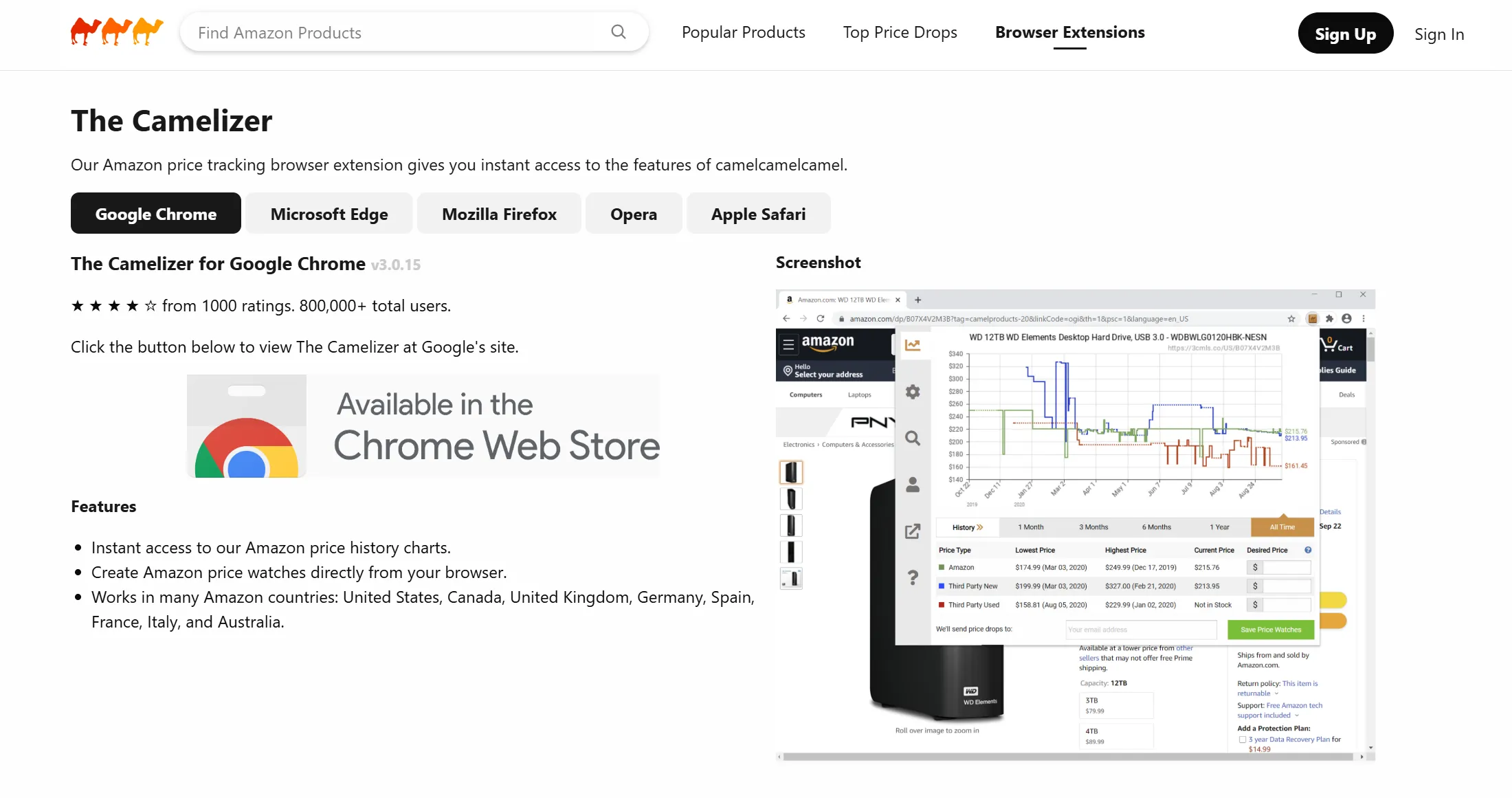Click the Third Party New desired price field
This screenshot has width=1512, height=798.
[1286, 586]
